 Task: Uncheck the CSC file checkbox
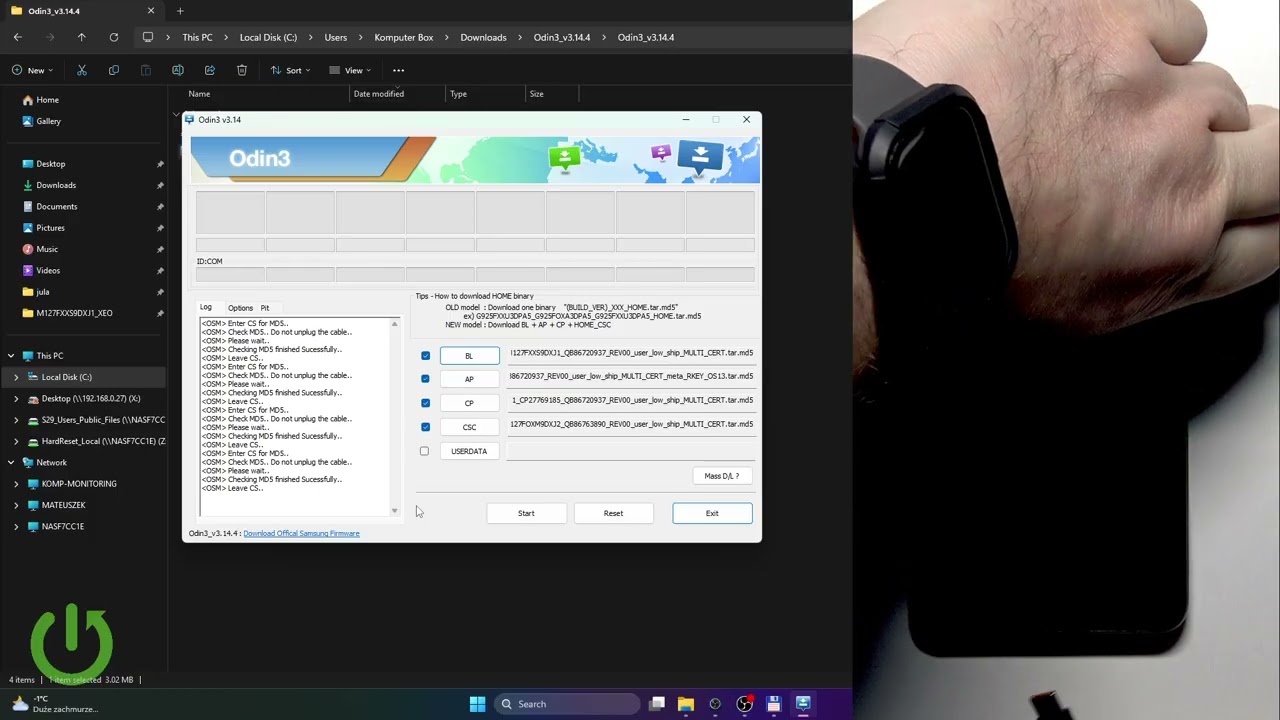tap(425, 427)
